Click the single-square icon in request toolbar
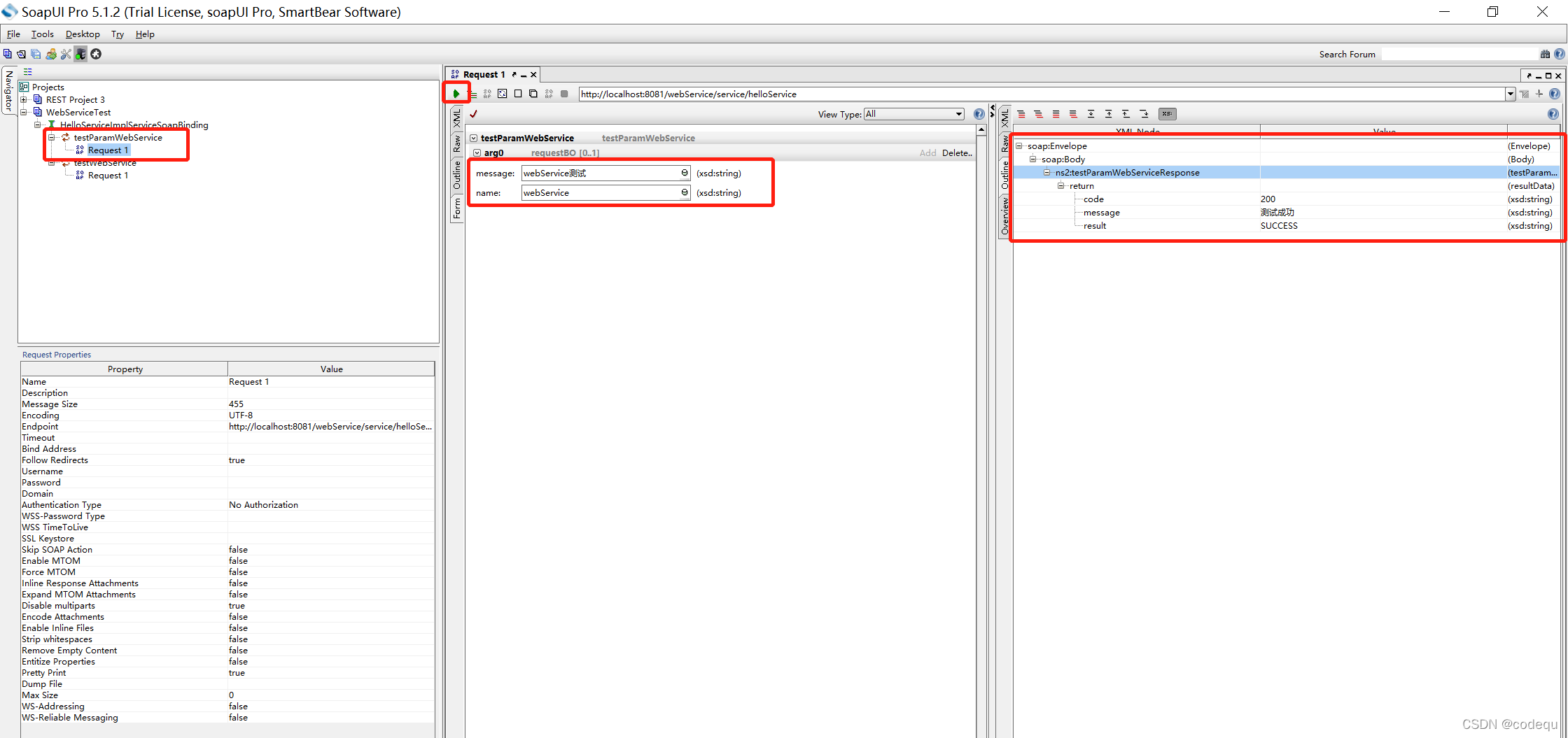The image size is (1568, 738). pos(518,94)
